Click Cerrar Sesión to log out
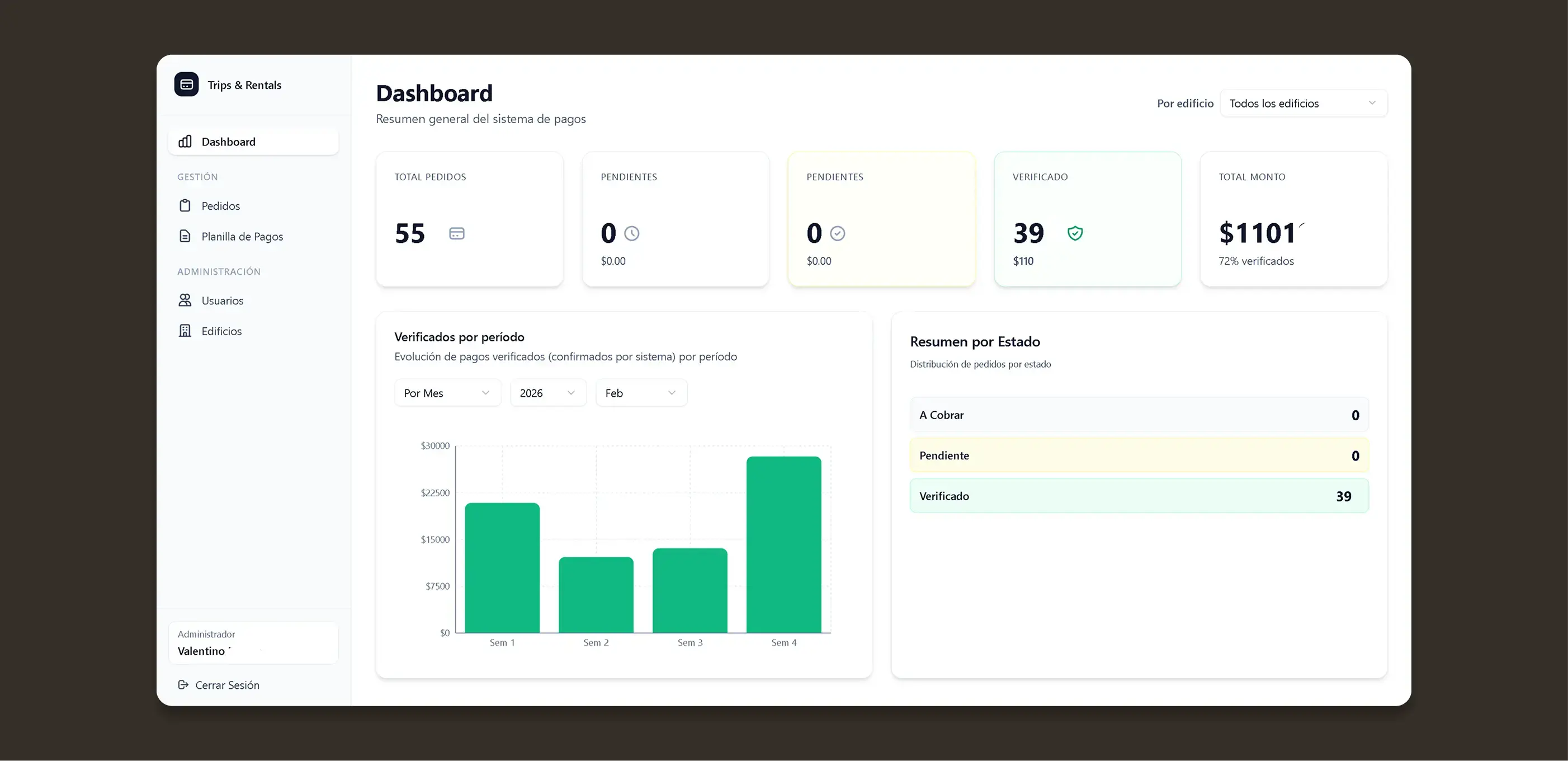Screen dimensions: 1568x761 tap(227, 685)
